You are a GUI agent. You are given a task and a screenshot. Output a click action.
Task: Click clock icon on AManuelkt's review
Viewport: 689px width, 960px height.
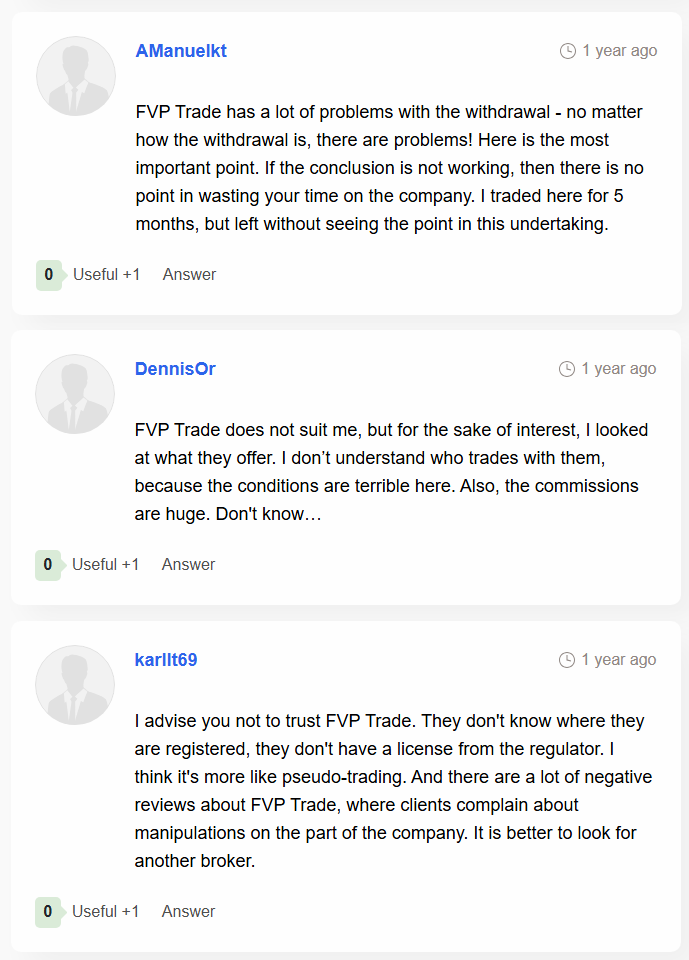coord(568,51)
